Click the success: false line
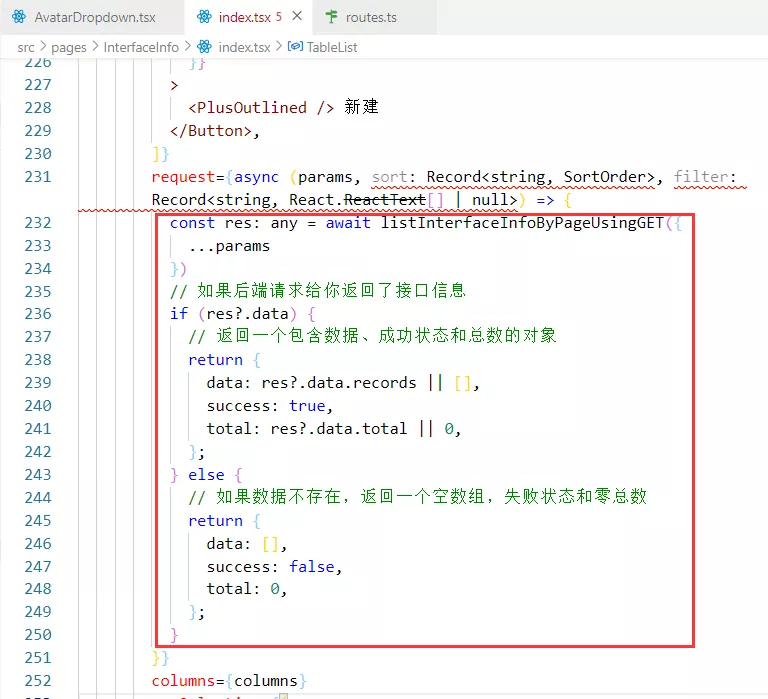The image size is (768, 699). point(274,567)
